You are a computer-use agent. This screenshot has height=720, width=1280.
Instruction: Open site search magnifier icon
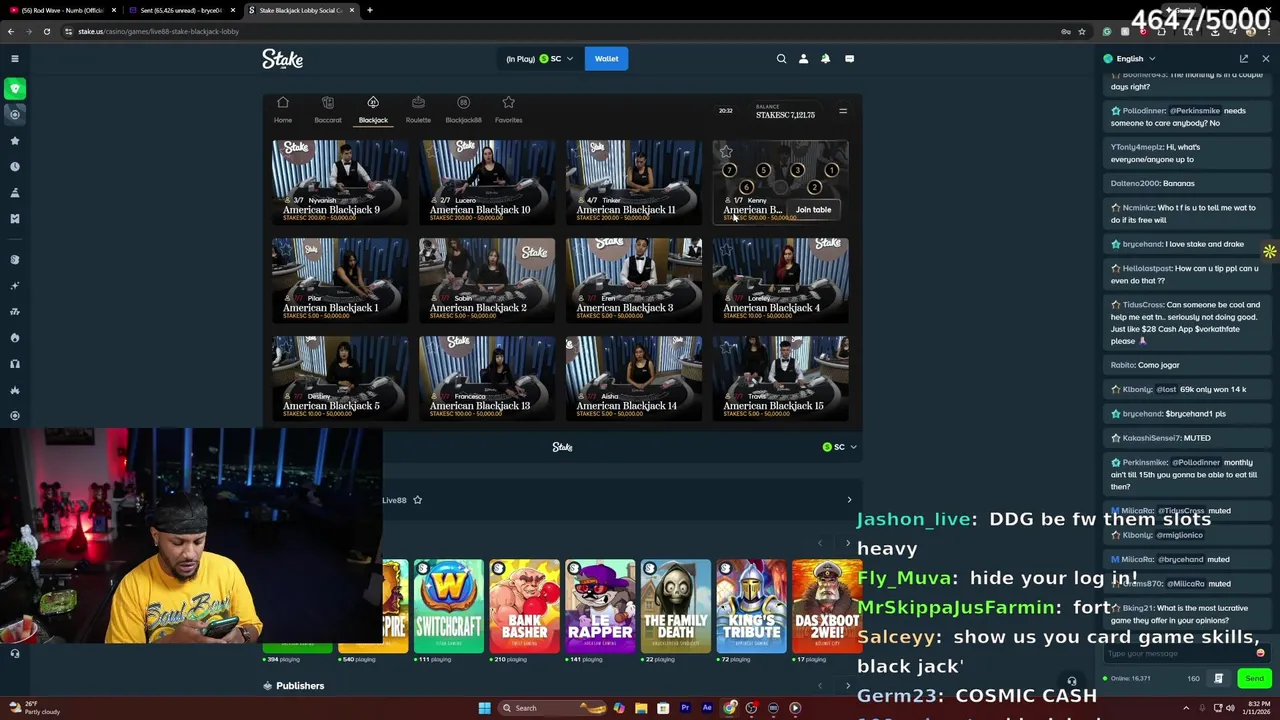pos(782,59)
